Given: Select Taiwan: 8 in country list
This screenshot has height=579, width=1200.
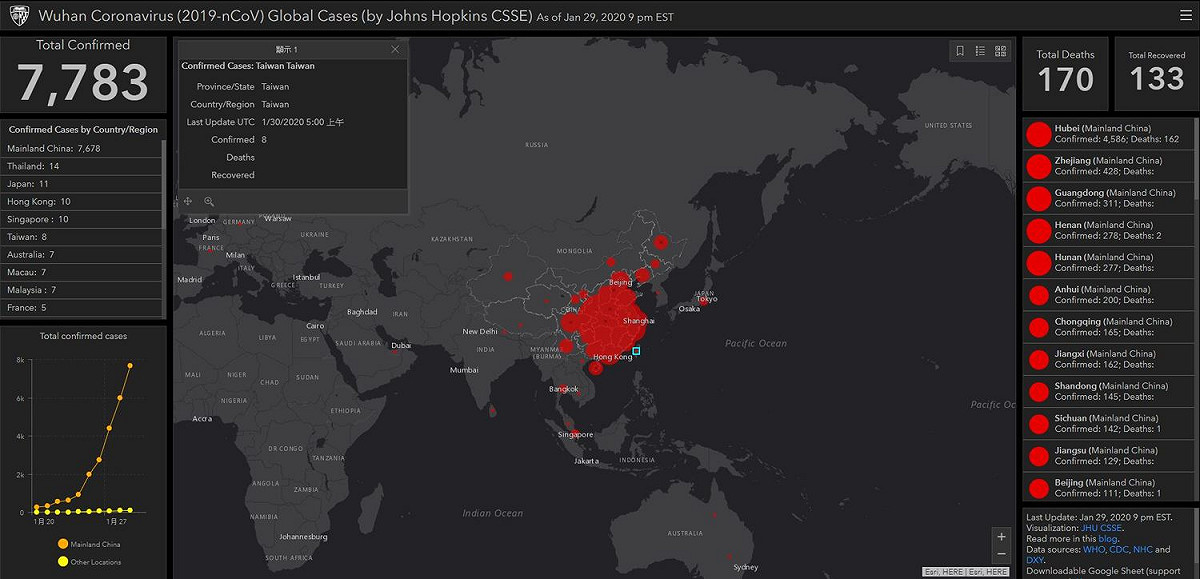Looking at the screenshot, I should [82, 237].
